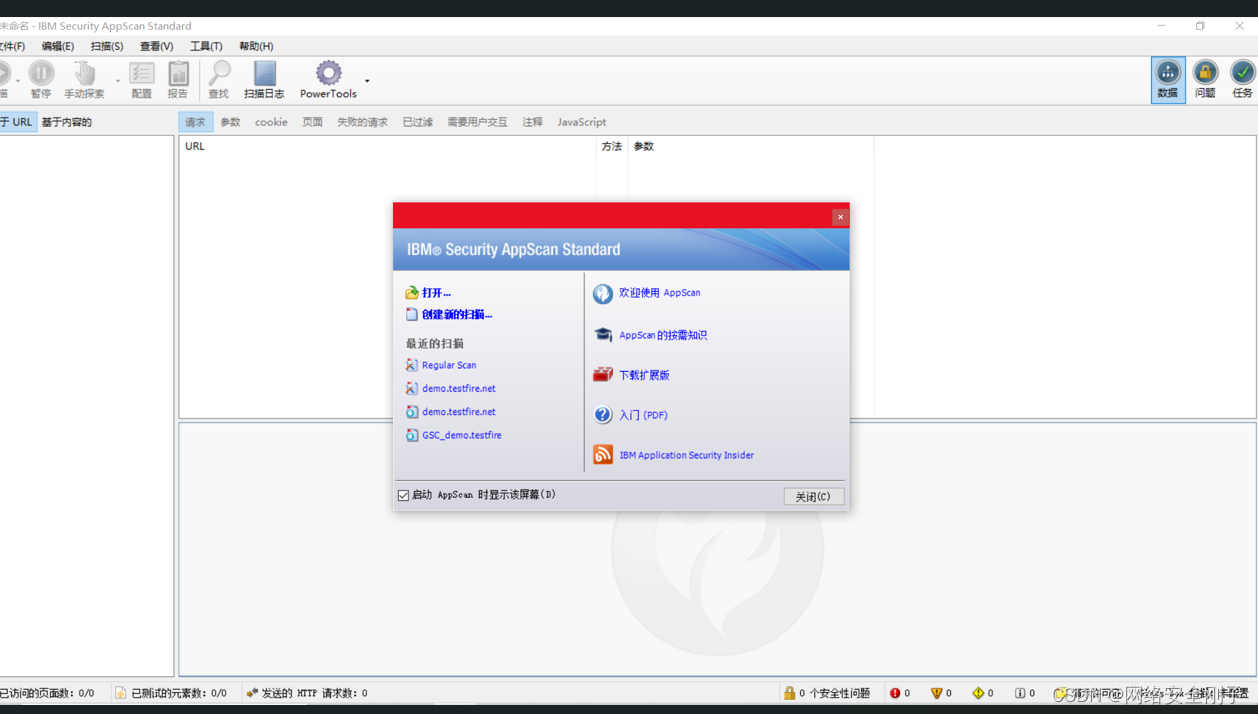The width and height of the screenshot is (1258, 714).
Task: Switch to the 参数 tab
Action: (x=230, y=122)
